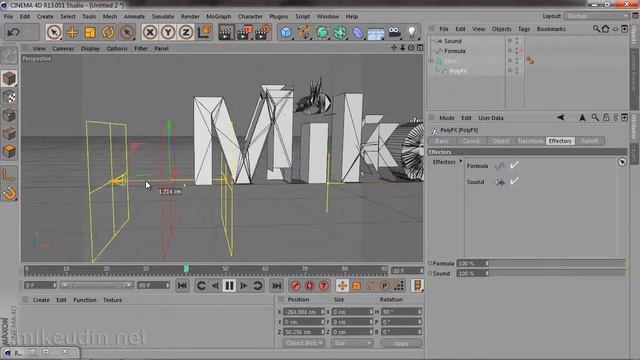Open the Object (Rel) coordinate dropdown
The width and height of the screenshot is (640, 360).
tap(303, 343)
